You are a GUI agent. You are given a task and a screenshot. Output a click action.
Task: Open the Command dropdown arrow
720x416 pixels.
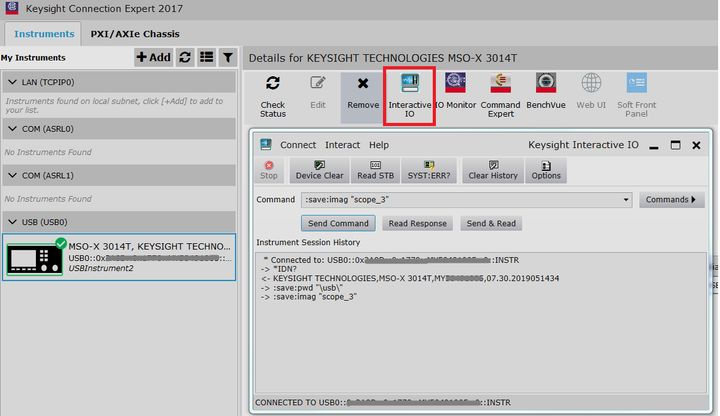pos(625,200)
